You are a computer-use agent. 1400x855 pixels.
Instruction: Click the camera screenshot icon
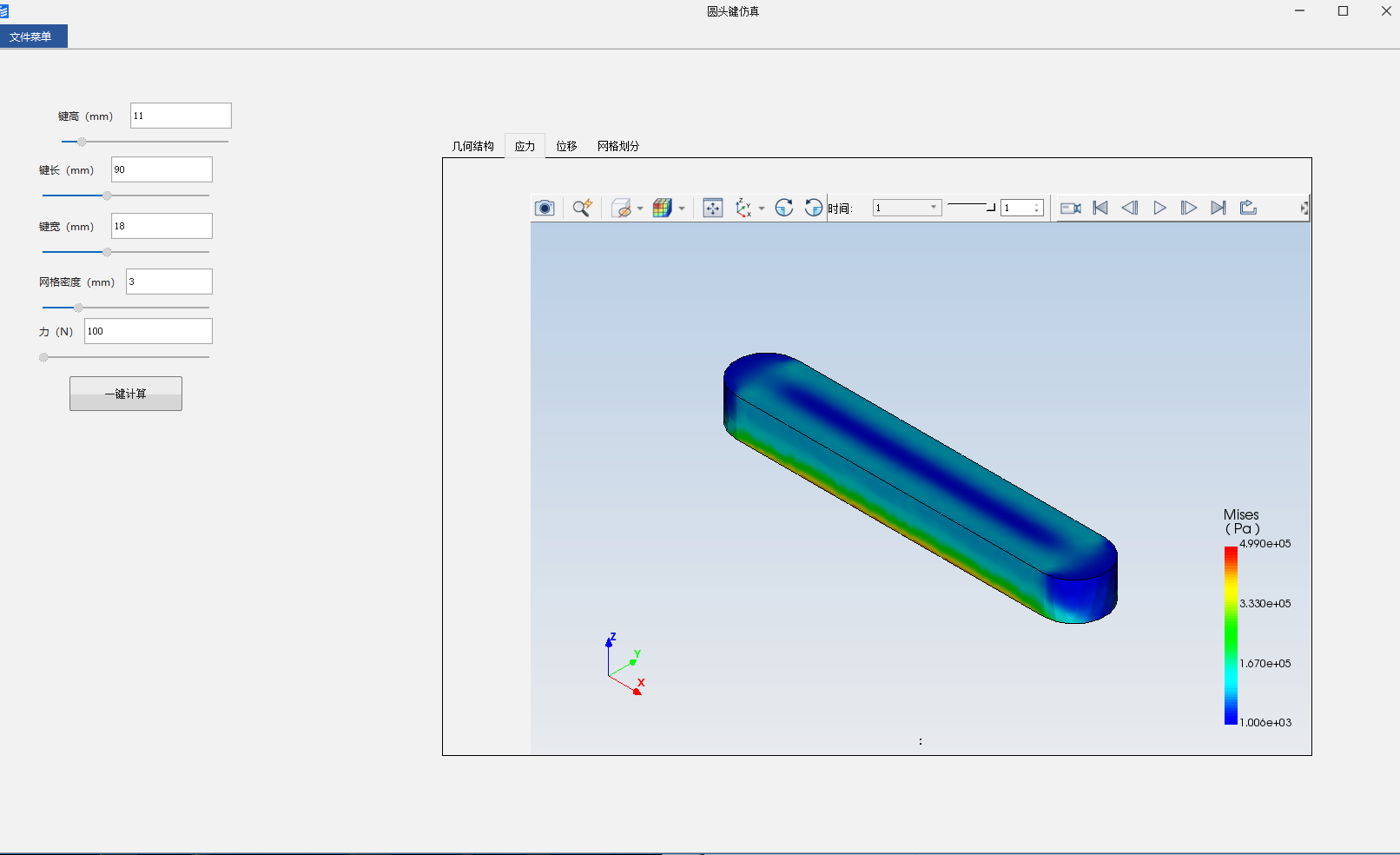(545, 208)
